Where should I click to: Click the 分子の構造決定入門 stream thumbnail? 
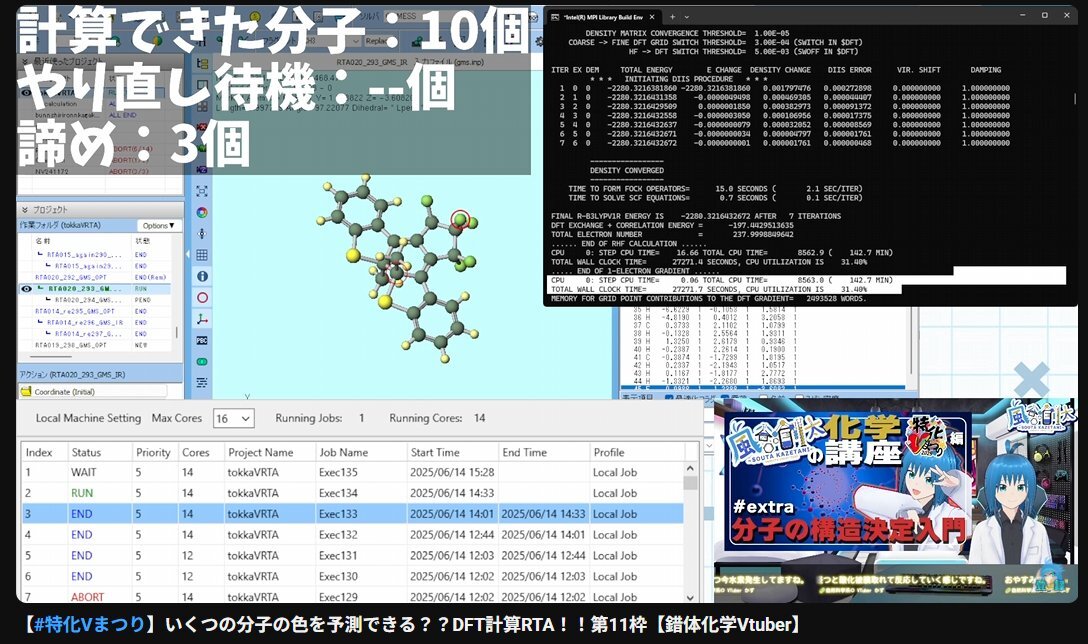[x=847, y=481]
